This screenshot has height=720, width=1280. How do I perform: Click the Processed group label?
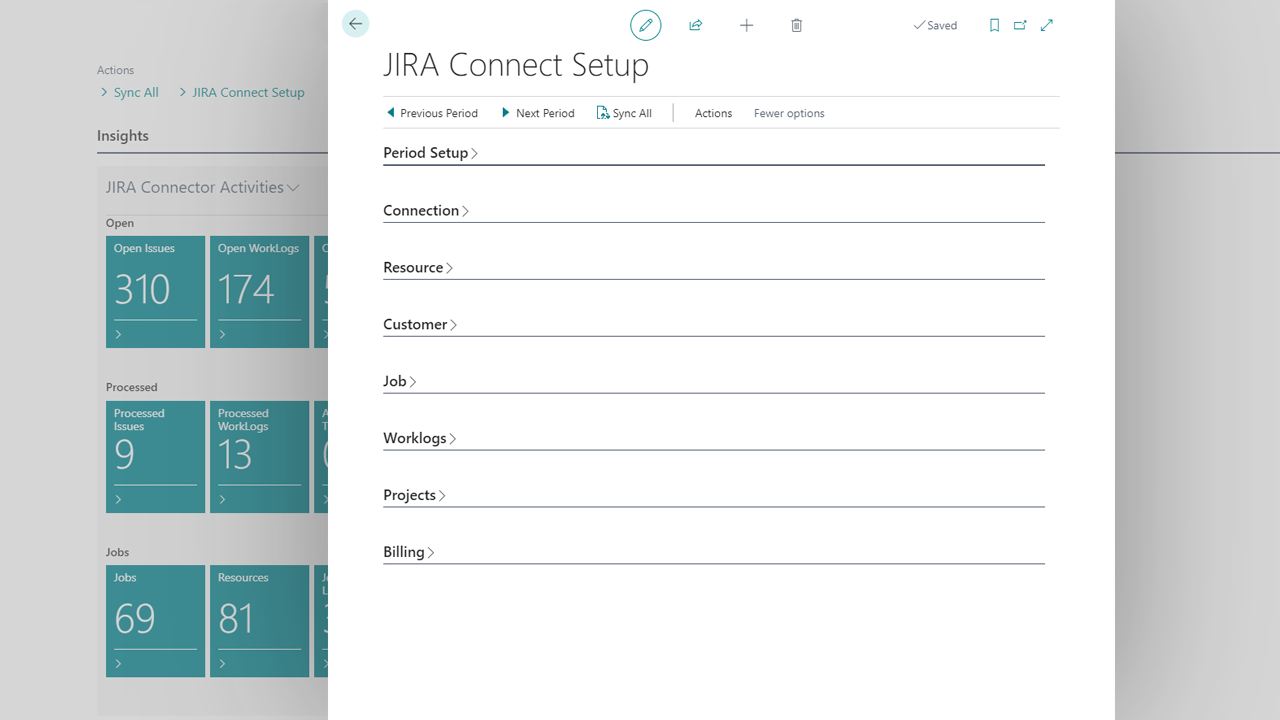(132, 387)
